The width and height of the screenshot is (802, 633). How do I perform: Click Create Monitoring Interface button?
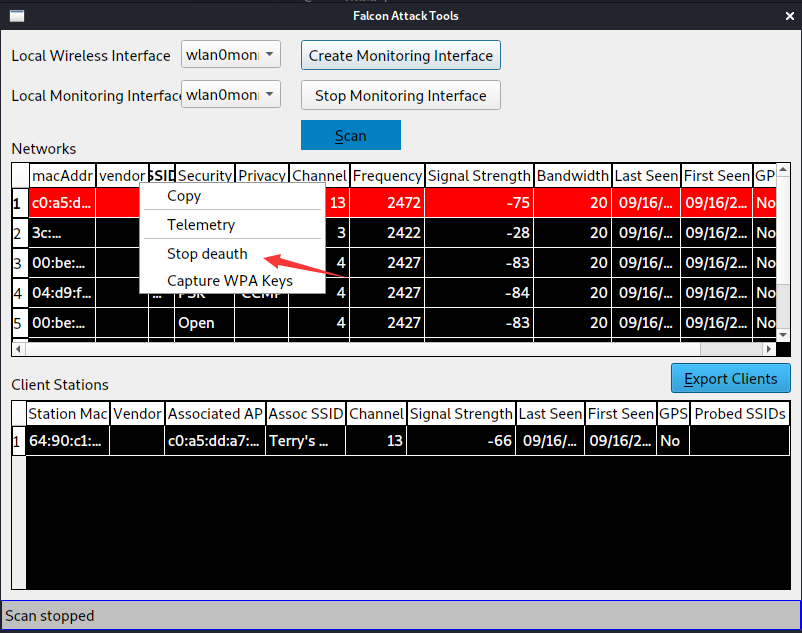pyautogui.click(x=400, y=55)
